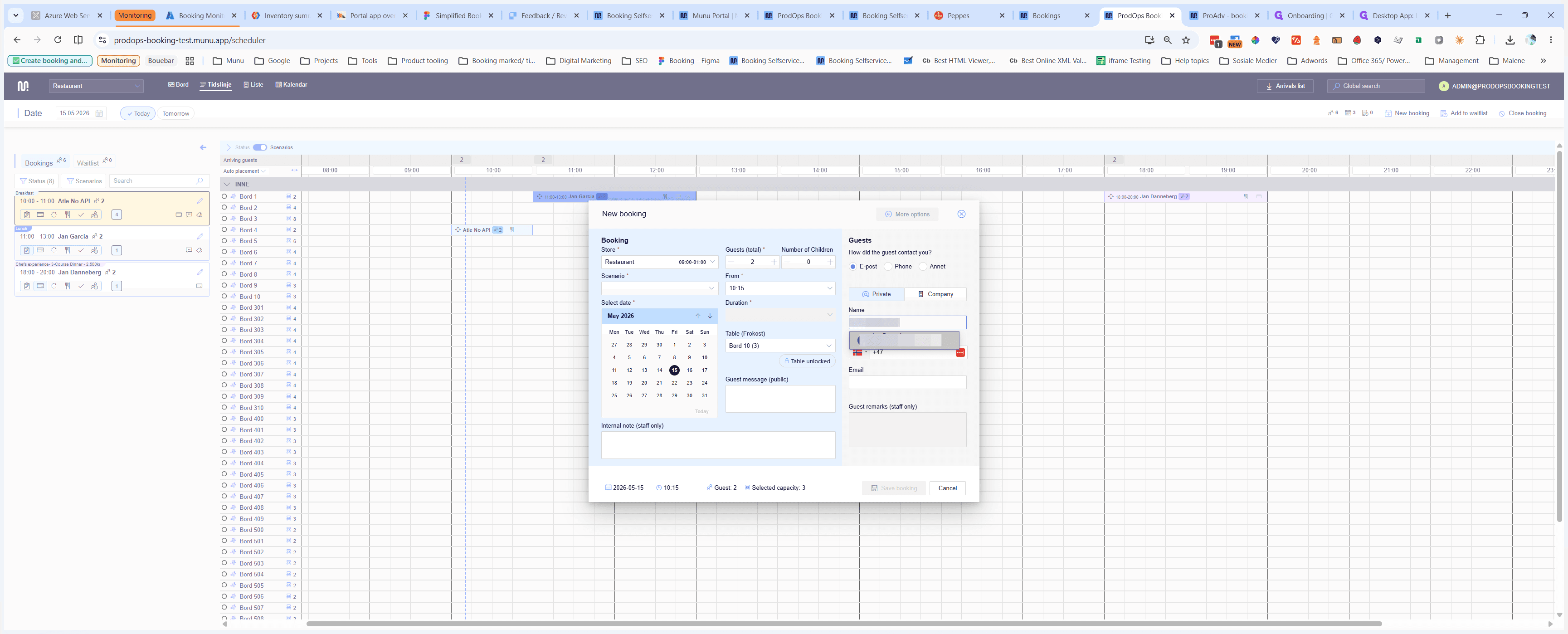Click the cutlery status icon on Atle No API booking
The height and width of the screenshot is (634, 1568).
68,215
